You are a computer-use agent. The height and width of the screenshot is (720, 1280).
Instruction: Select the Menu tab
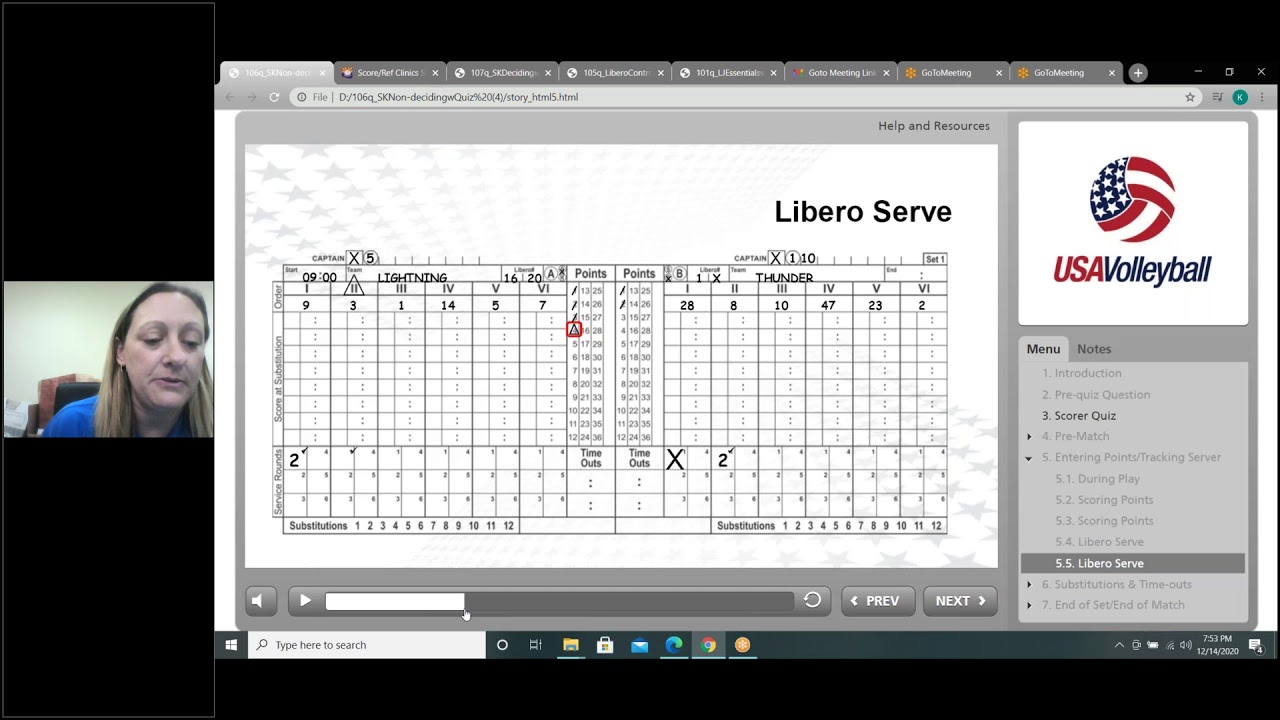(1043, 349)
